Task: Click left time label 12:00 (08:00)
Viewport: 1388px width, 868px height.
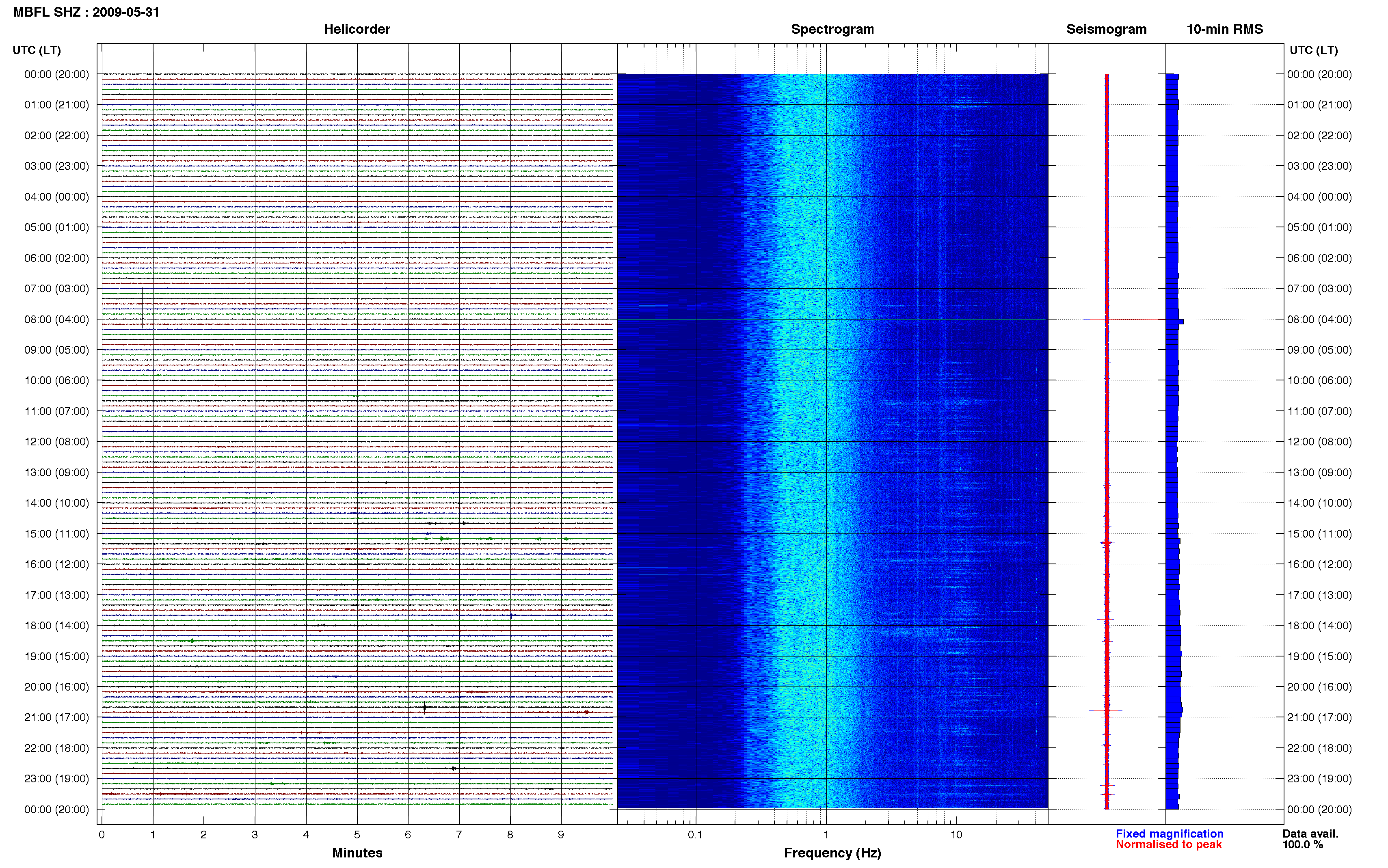Action: (x=56, y=441)
